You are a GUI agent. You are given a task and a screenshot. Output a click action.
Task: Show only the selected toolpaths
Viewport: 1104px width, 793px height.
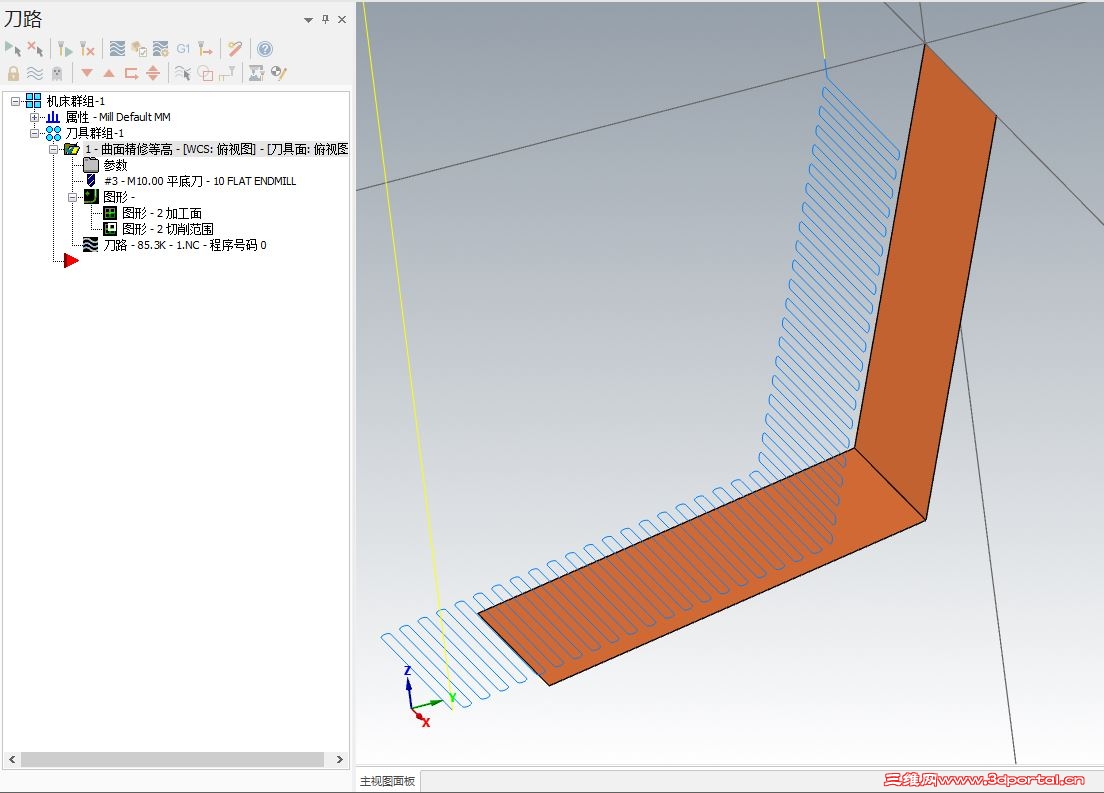183,73
